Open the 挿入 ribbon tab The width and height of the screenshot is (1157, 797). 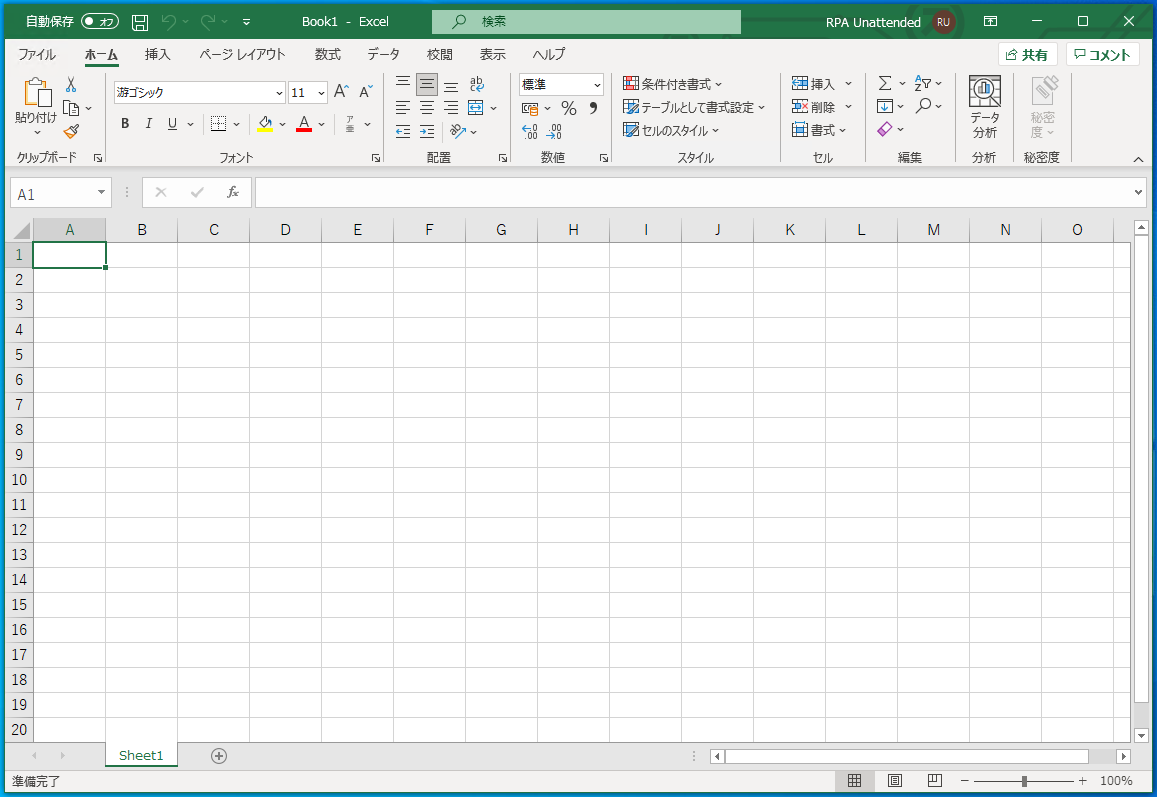pos(157,55)
